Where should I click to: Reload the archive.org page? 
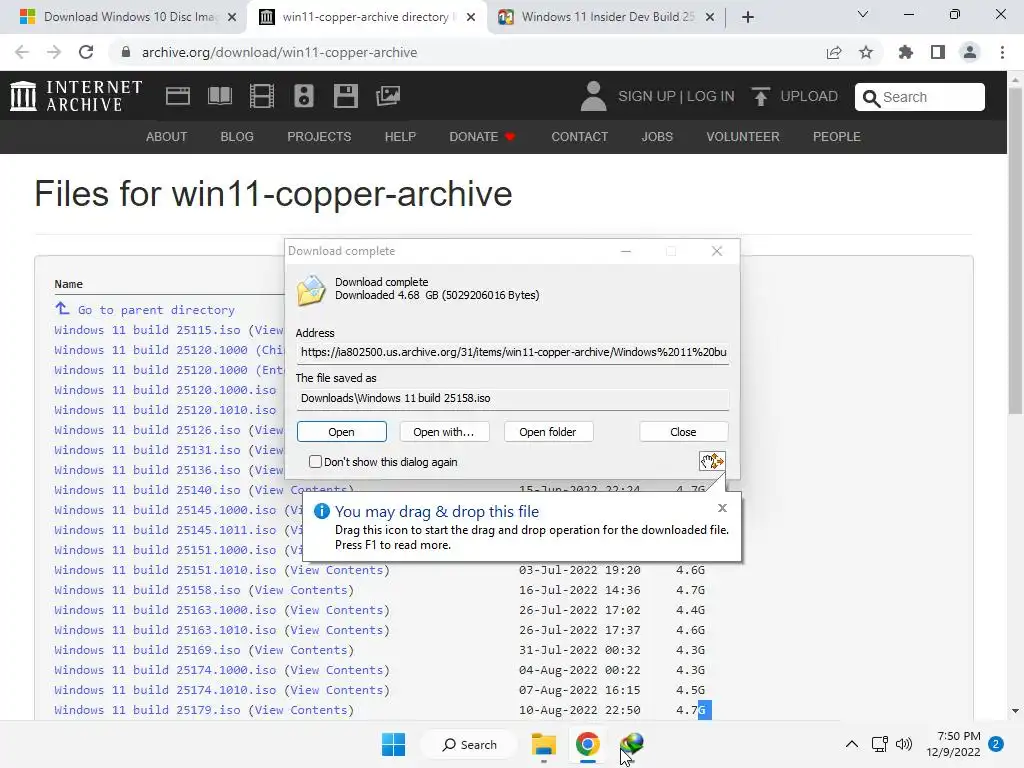tap(86, 52)
